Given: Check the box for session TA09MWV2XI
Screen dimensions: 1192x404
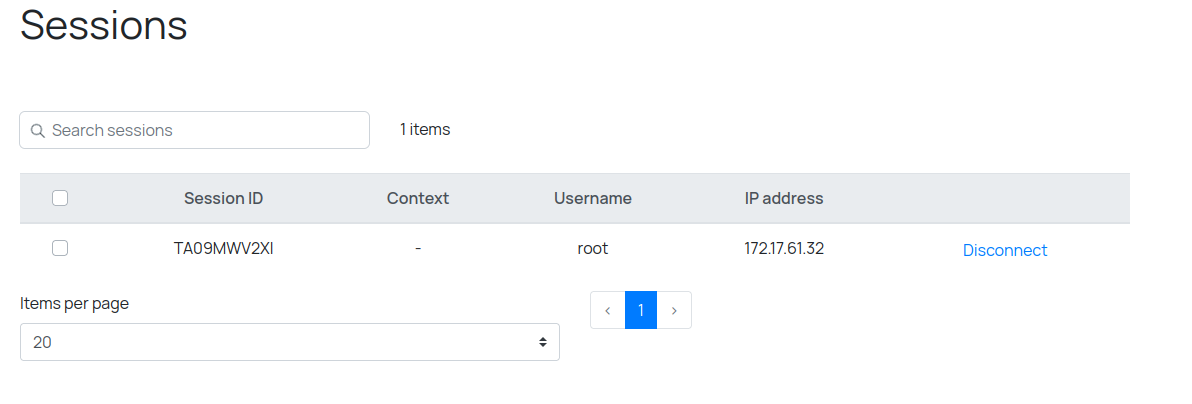Looking at the screenshot, I should click(60, 249).
